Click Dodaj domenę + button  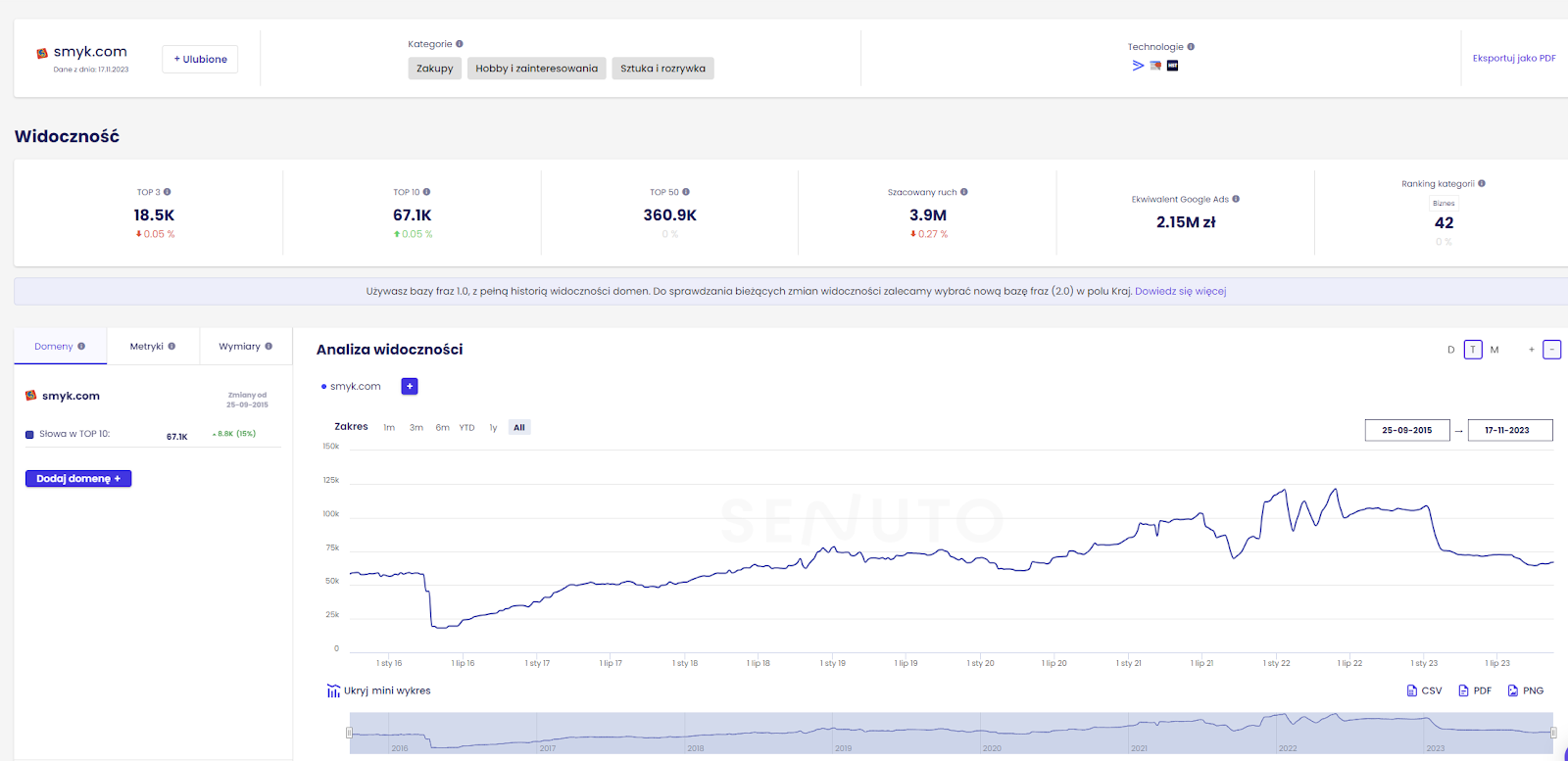78,479
